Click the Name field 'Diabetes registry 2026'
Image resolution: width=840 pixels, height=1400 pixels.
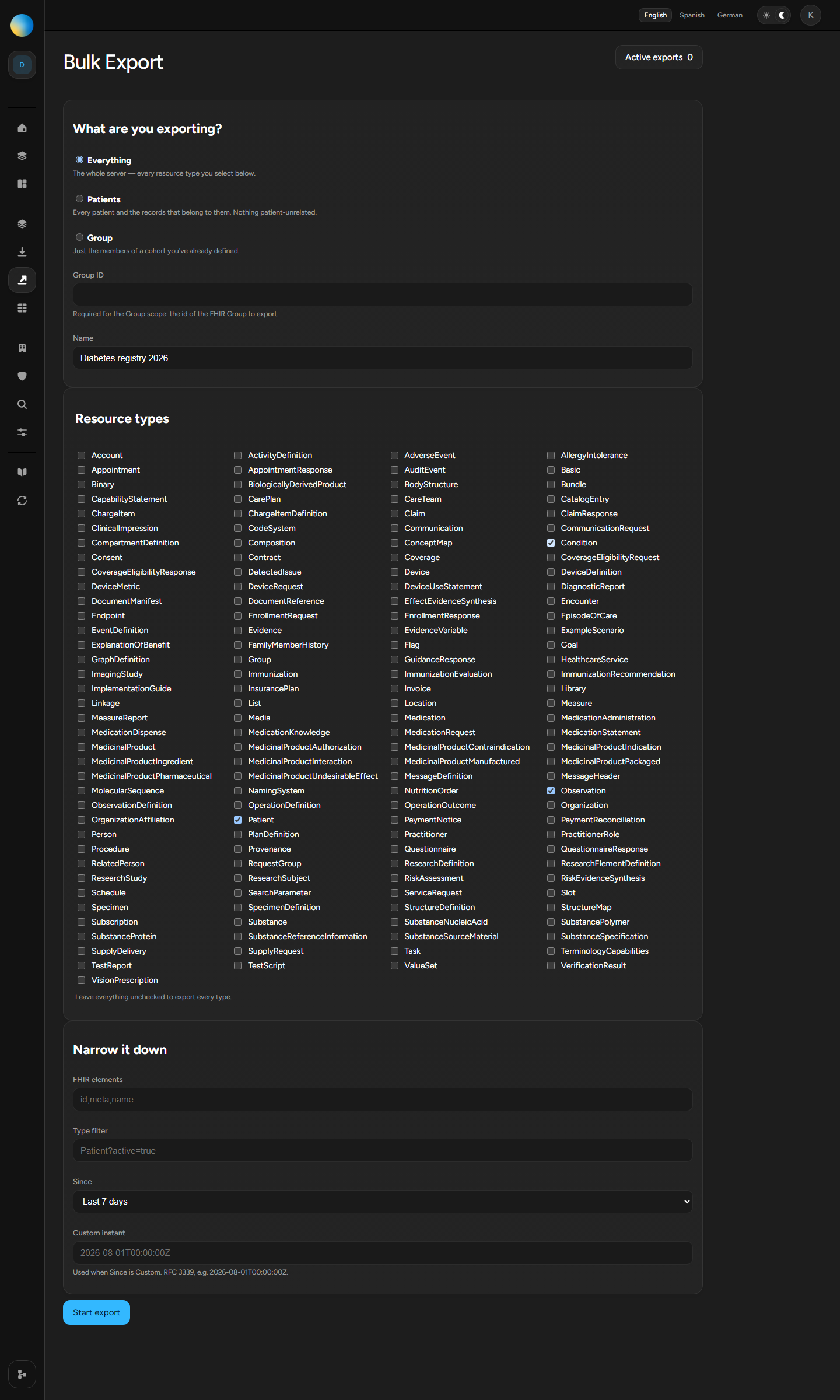tap(383, 358)
